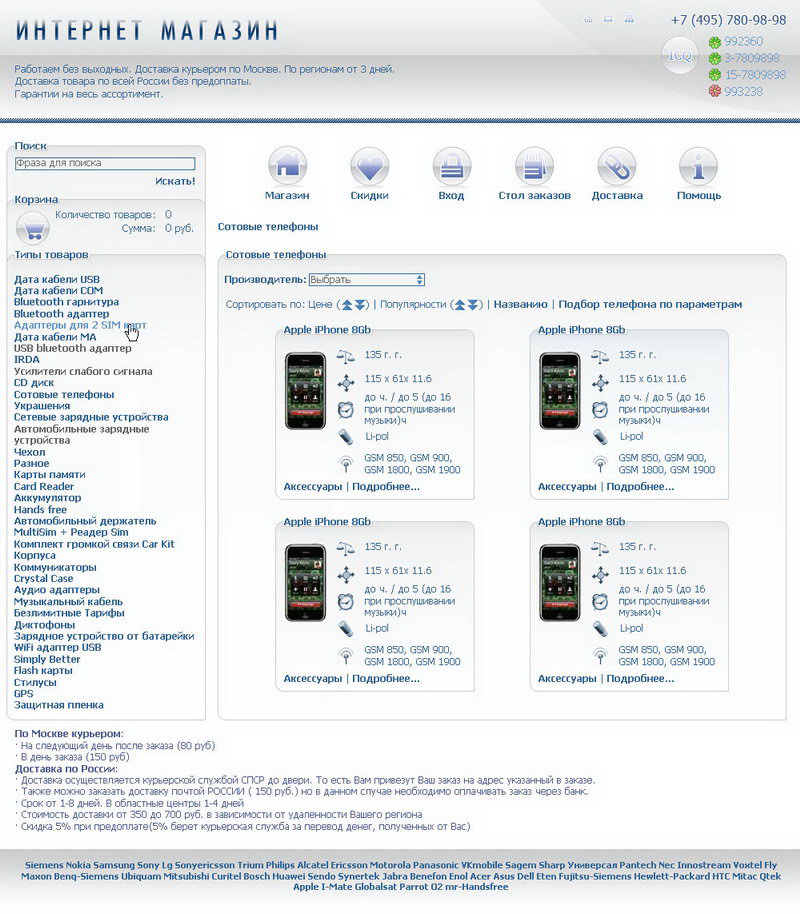The height and width of the screenshot is (914, 800).
Task: Click Nokia brand in footer
Action: point(78,866)
